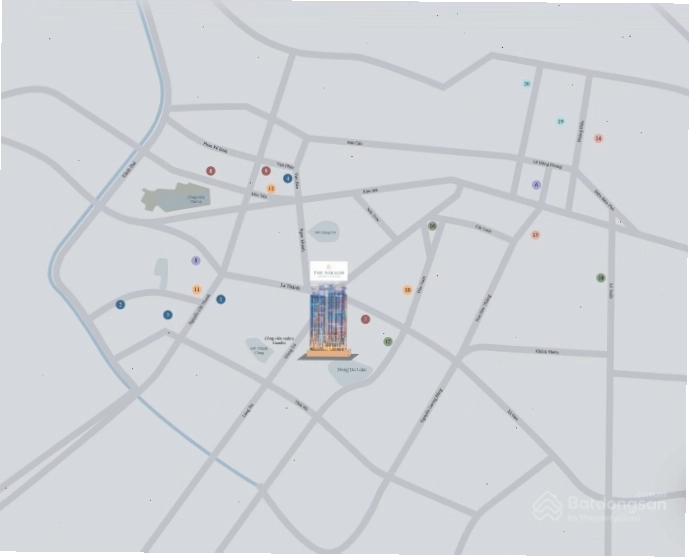This screenshot has width=689, height=557.
Task: Click the Vạn Bảo street label
Action: point(297,179)
